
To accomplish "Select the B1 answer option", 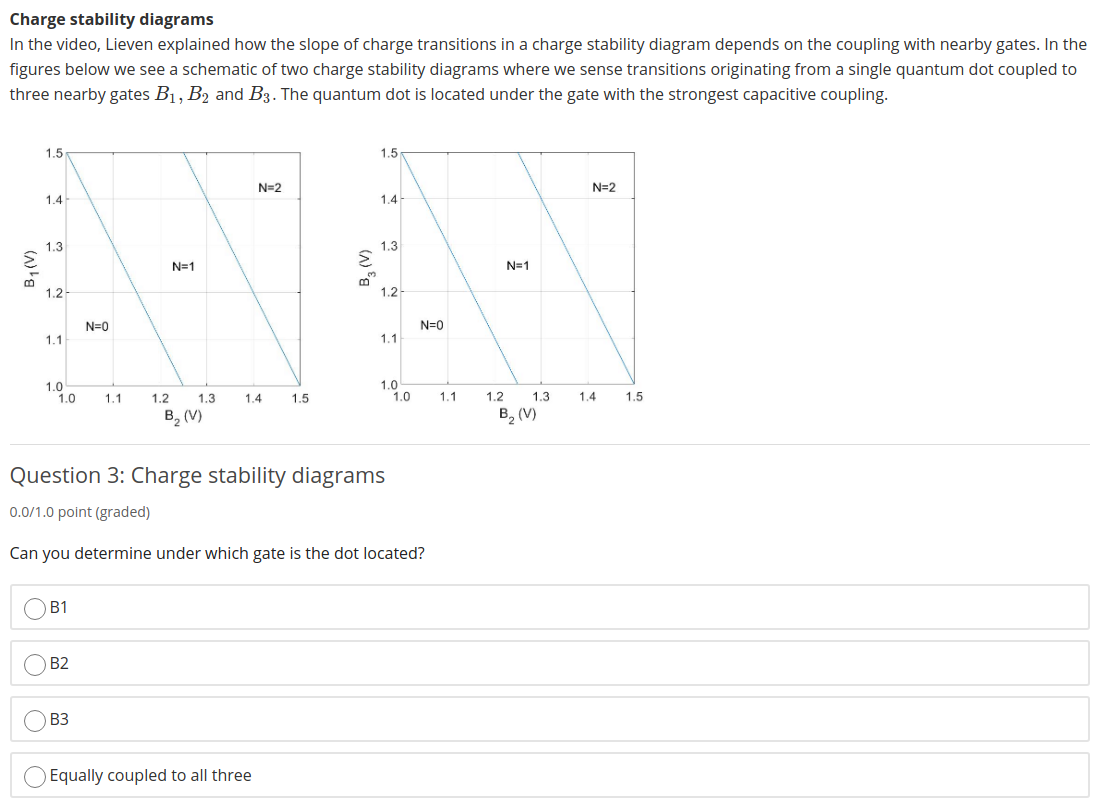I will [x=33, y=606].
